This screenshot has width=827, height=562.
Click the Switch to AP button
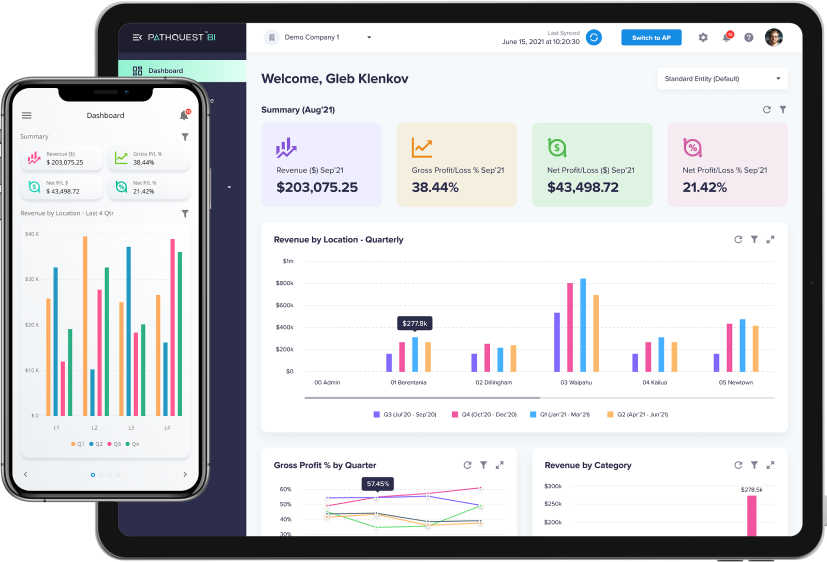pos(651,37)
